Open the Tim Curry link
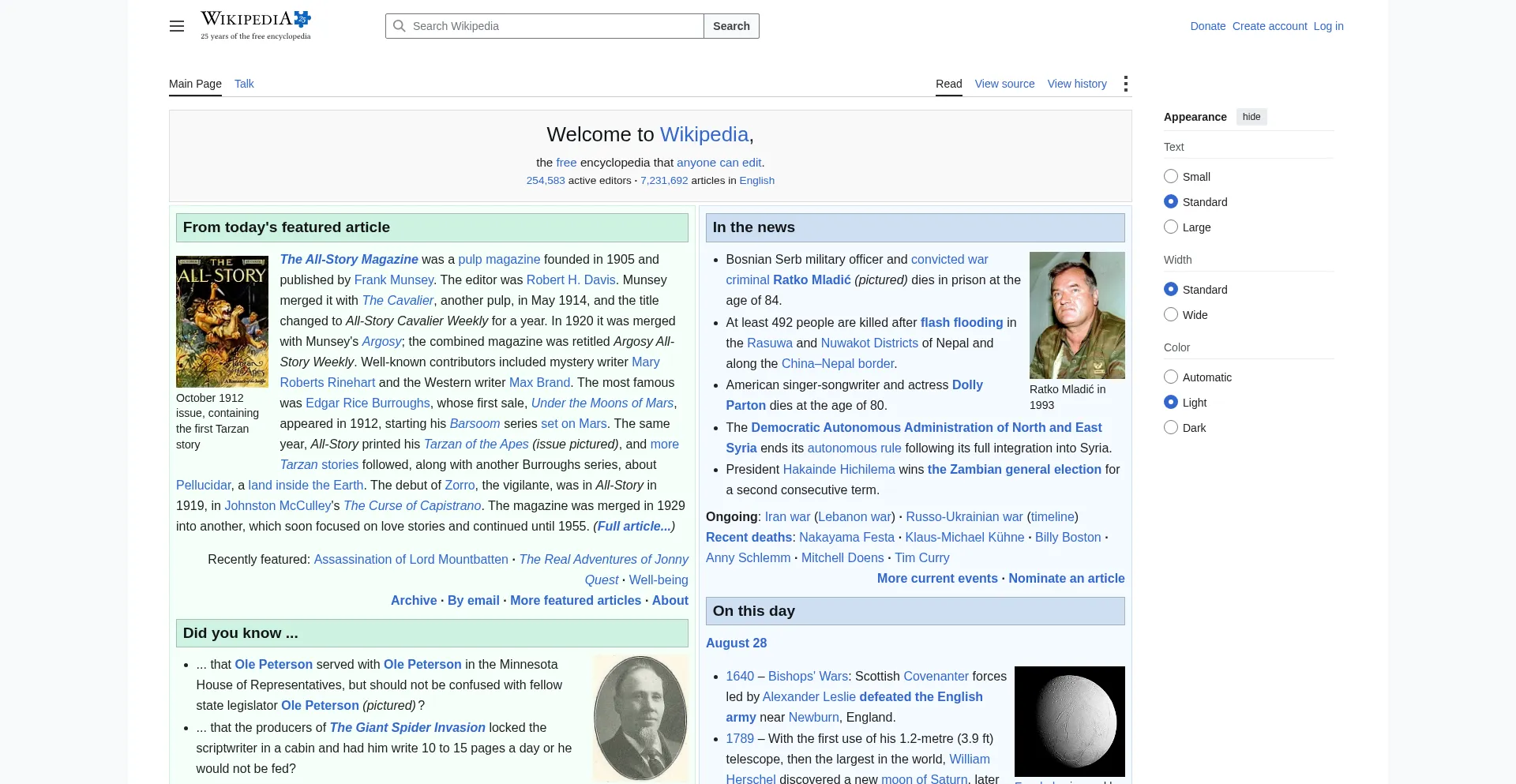1516x784 pixels. pyautogui.click(x=922, y=557)
